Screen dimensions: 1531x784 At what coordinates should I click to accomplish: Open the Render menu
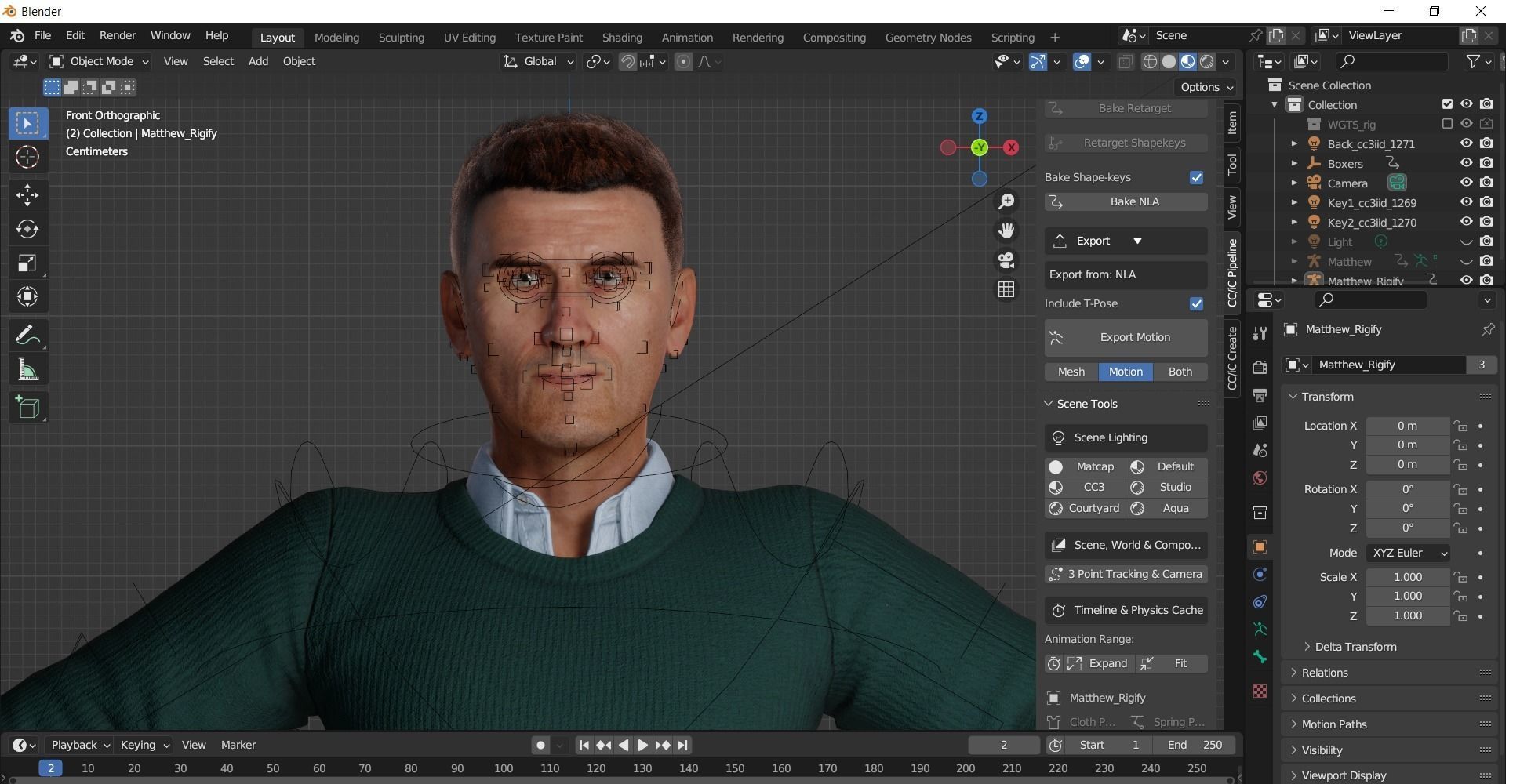[x=118, y=36]
